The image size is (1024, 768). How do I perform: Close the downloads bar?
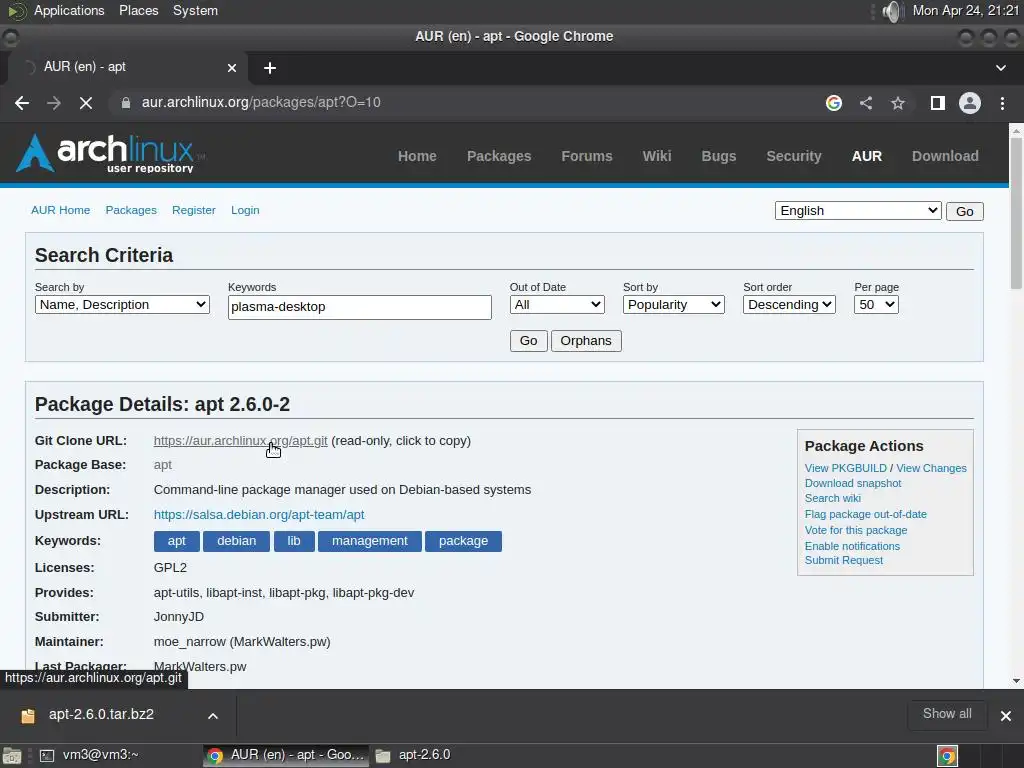pos(1006,716)
